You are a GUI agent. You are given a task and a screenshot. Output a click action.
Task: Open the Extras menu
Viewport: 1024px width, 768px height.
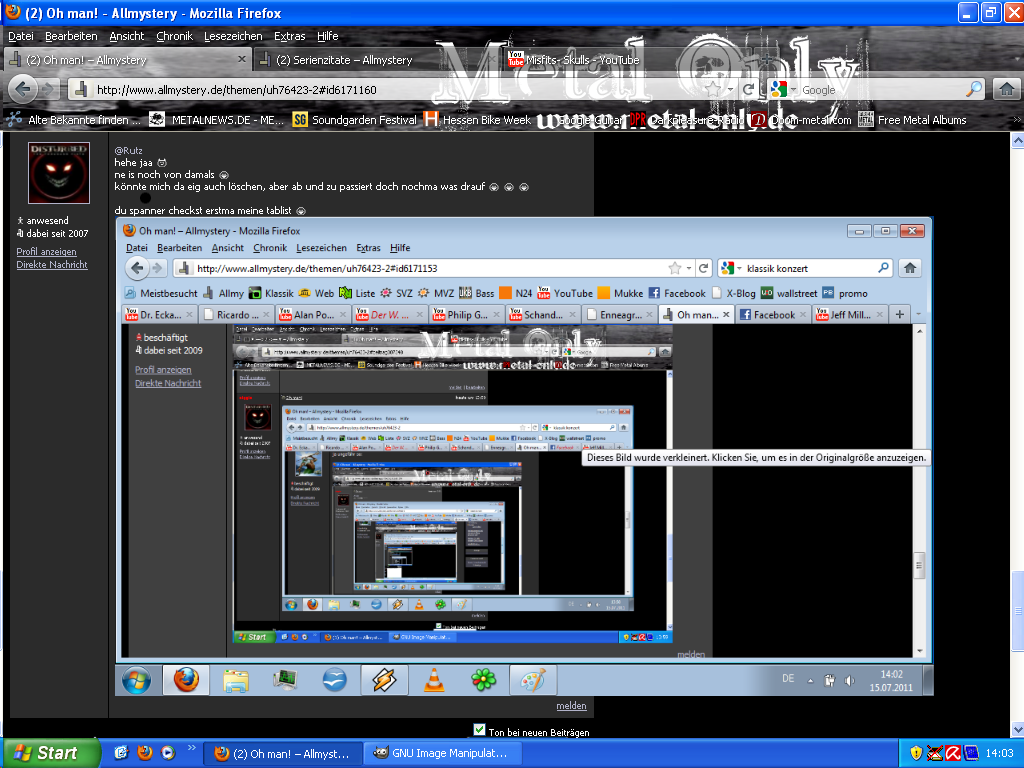tap(289, 36)
